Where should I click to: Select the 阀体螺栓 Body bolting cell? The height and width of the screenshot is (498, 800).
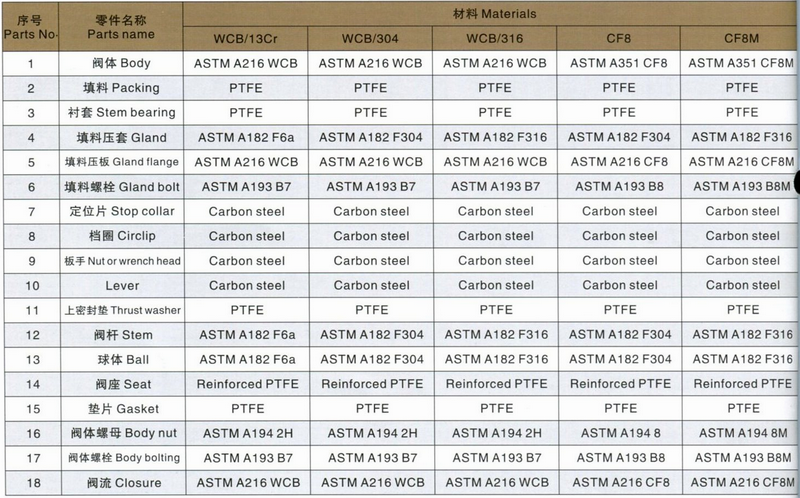click(122, 458)
